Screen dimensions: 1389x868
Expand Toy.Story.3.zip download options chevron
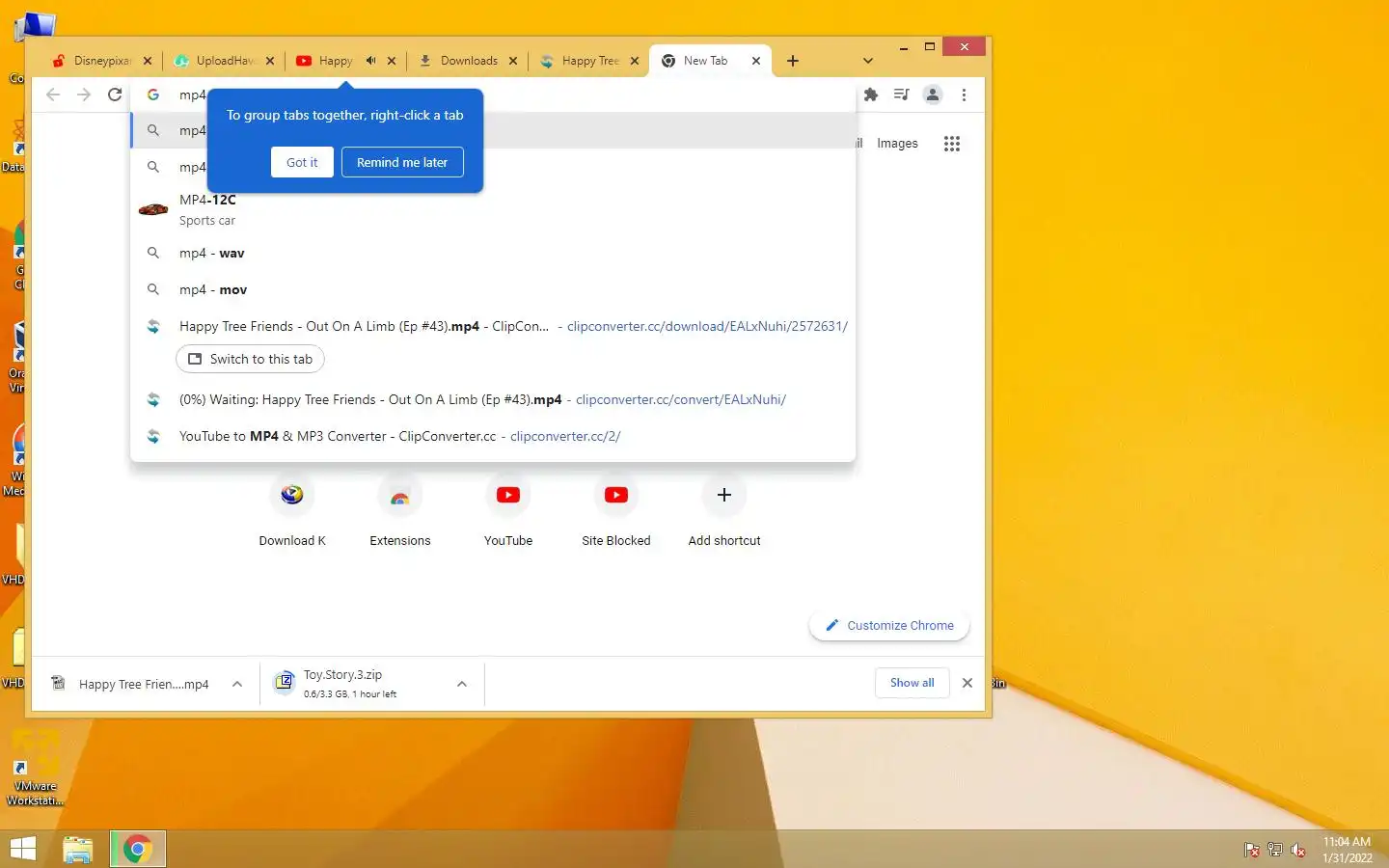(x=462, y=684)
